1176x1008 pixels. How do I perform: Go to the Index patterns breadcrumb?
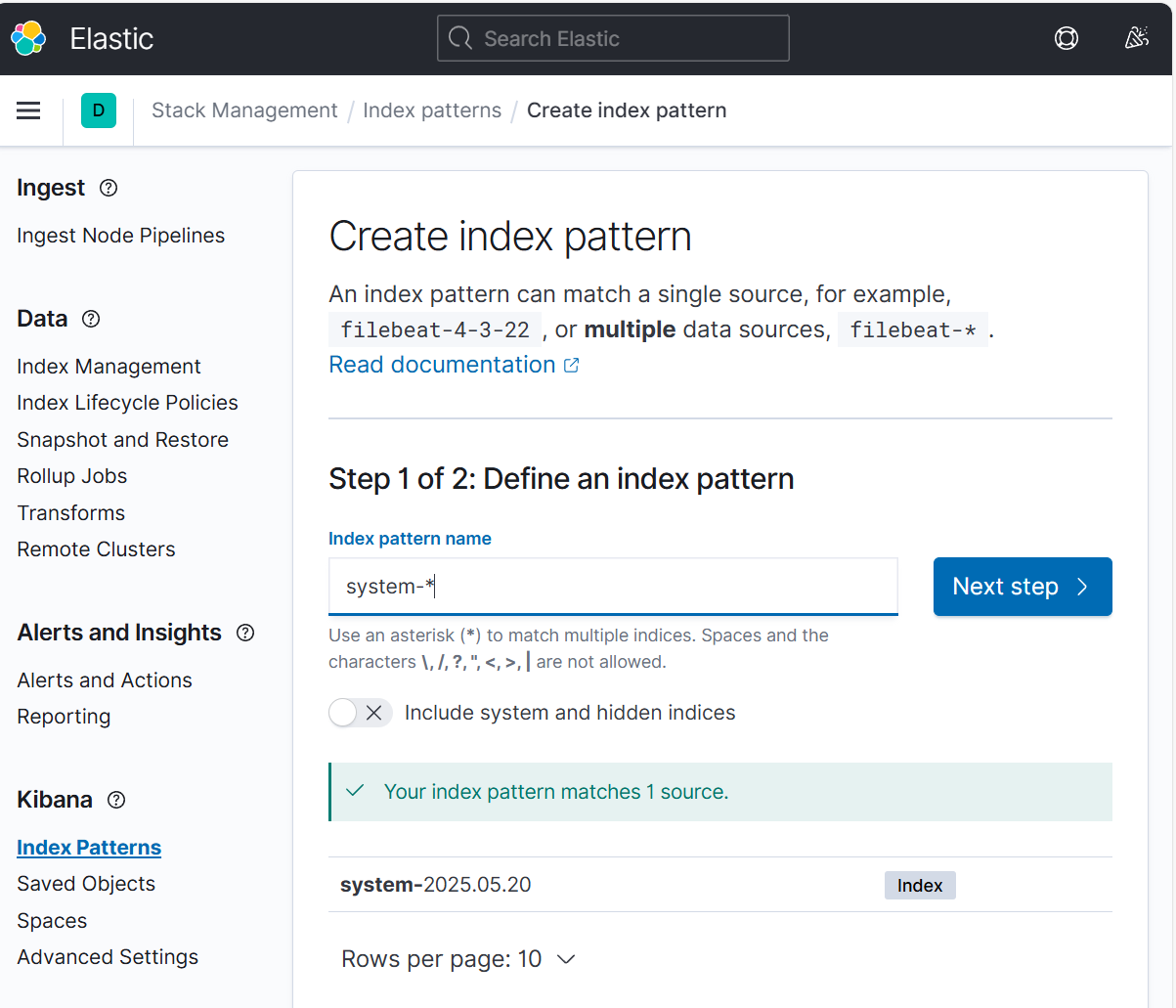coord(432,110)
